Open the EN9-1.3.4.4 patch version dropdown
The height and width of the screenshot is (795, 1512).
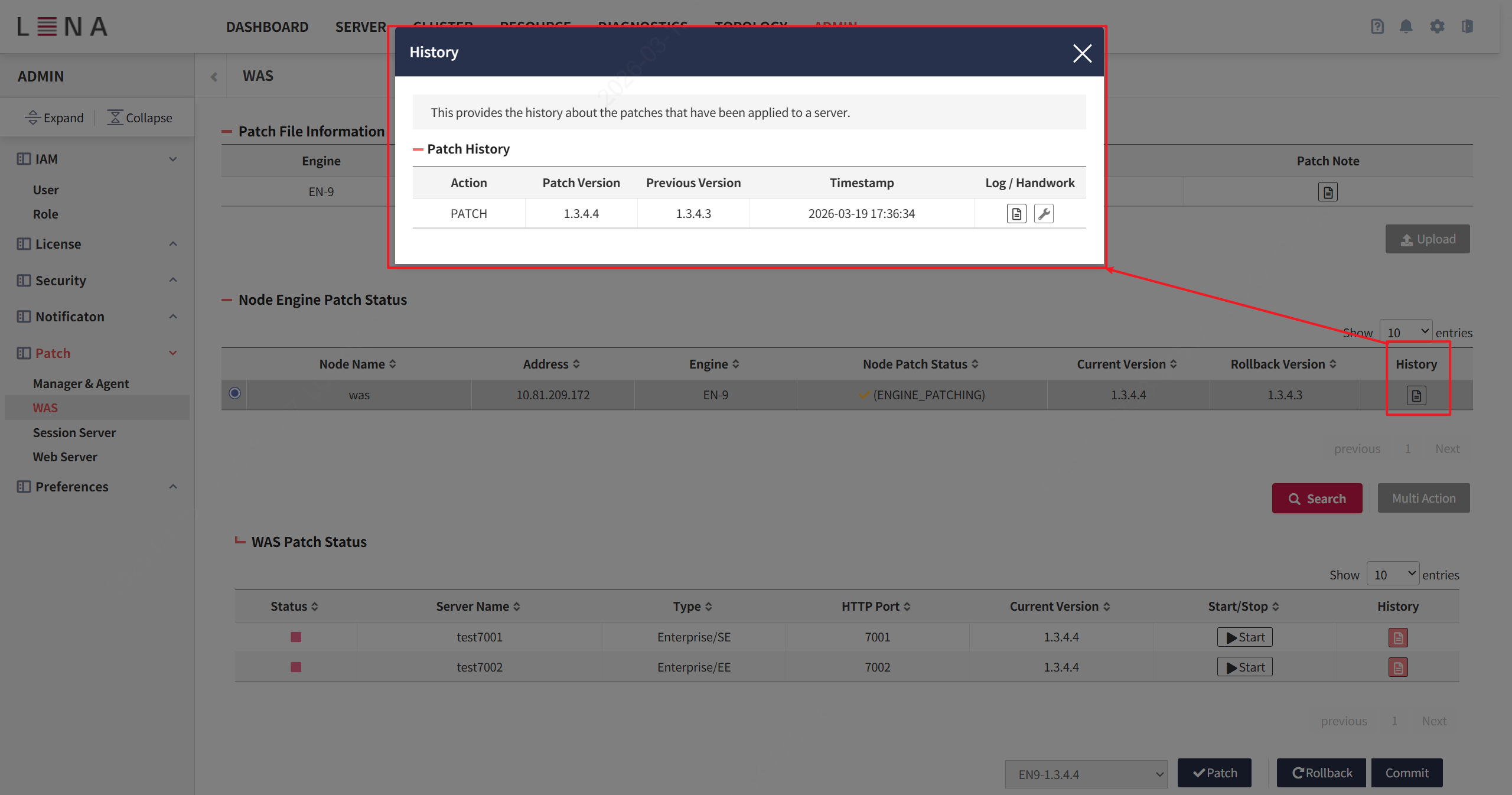(1086, 774)
